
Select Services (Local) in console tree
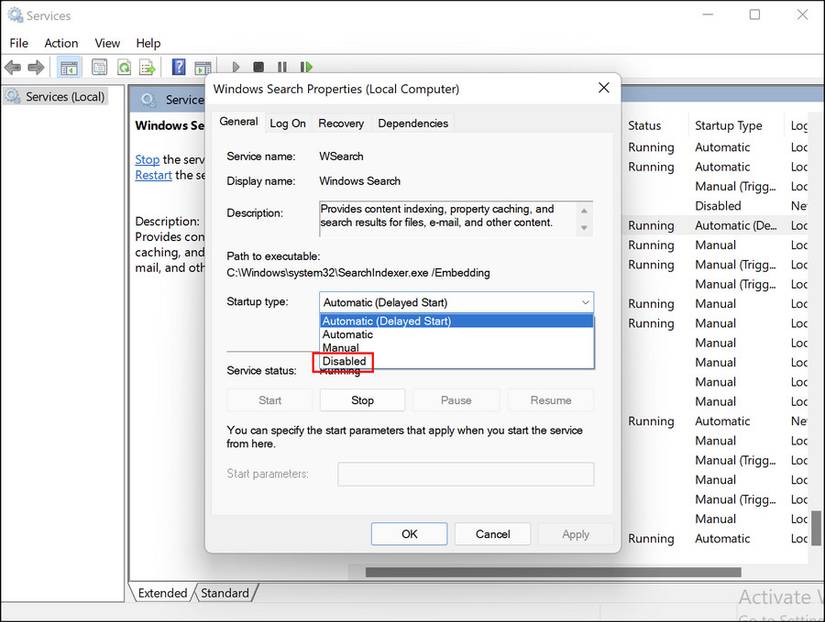[65, 97]
